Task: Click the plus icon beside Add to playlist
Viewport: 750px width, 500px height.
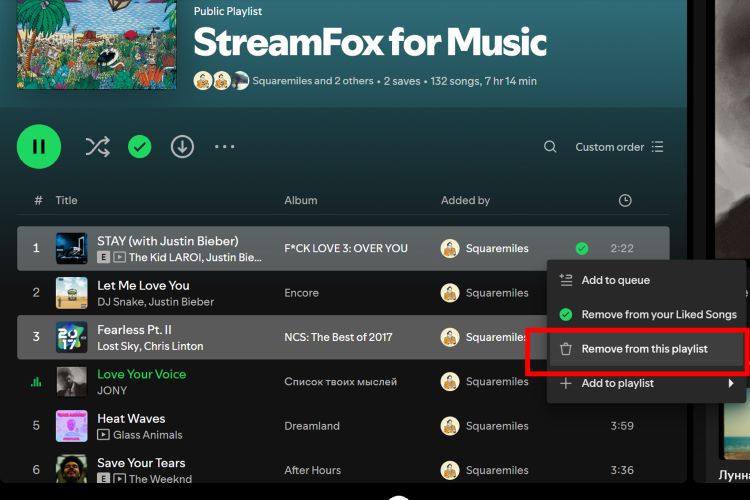Action: click(566, 383)
